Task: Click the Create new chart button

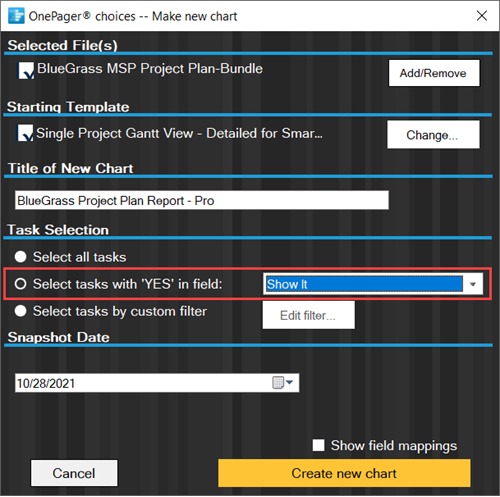Action: point(344,473)
